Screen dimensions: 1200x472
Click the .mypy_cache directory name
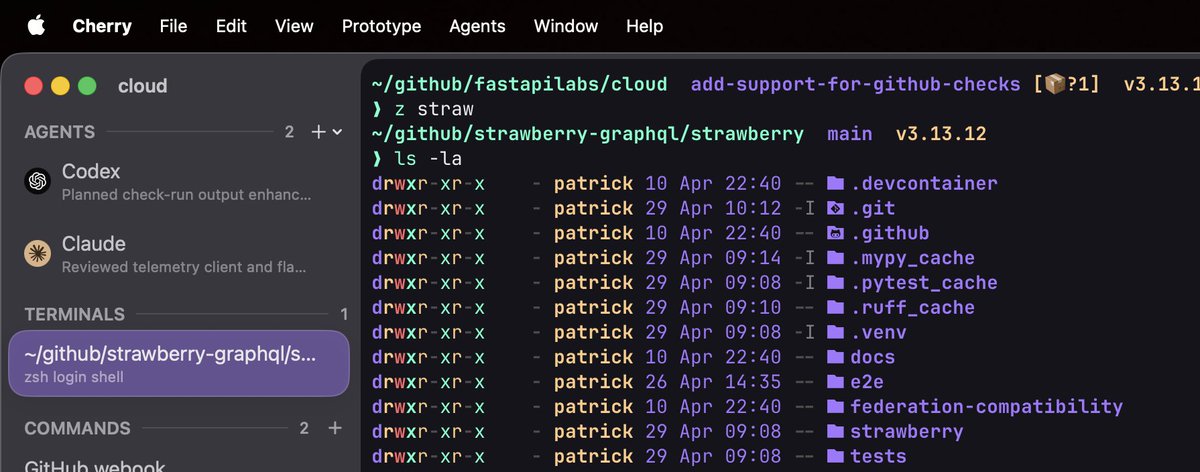tap(913, 258)
